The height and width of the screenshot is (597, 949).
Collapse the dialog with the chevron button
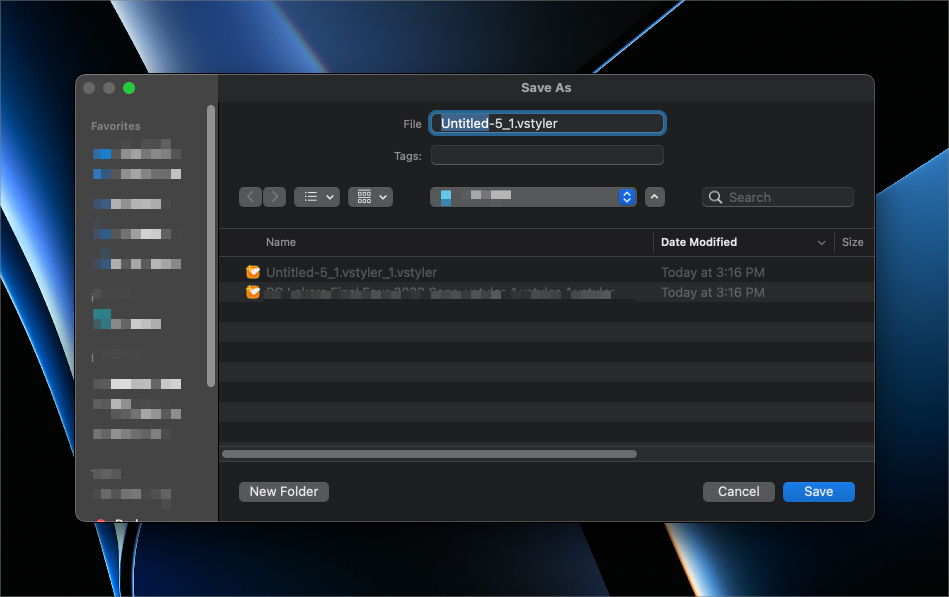(x=655, y=197)
